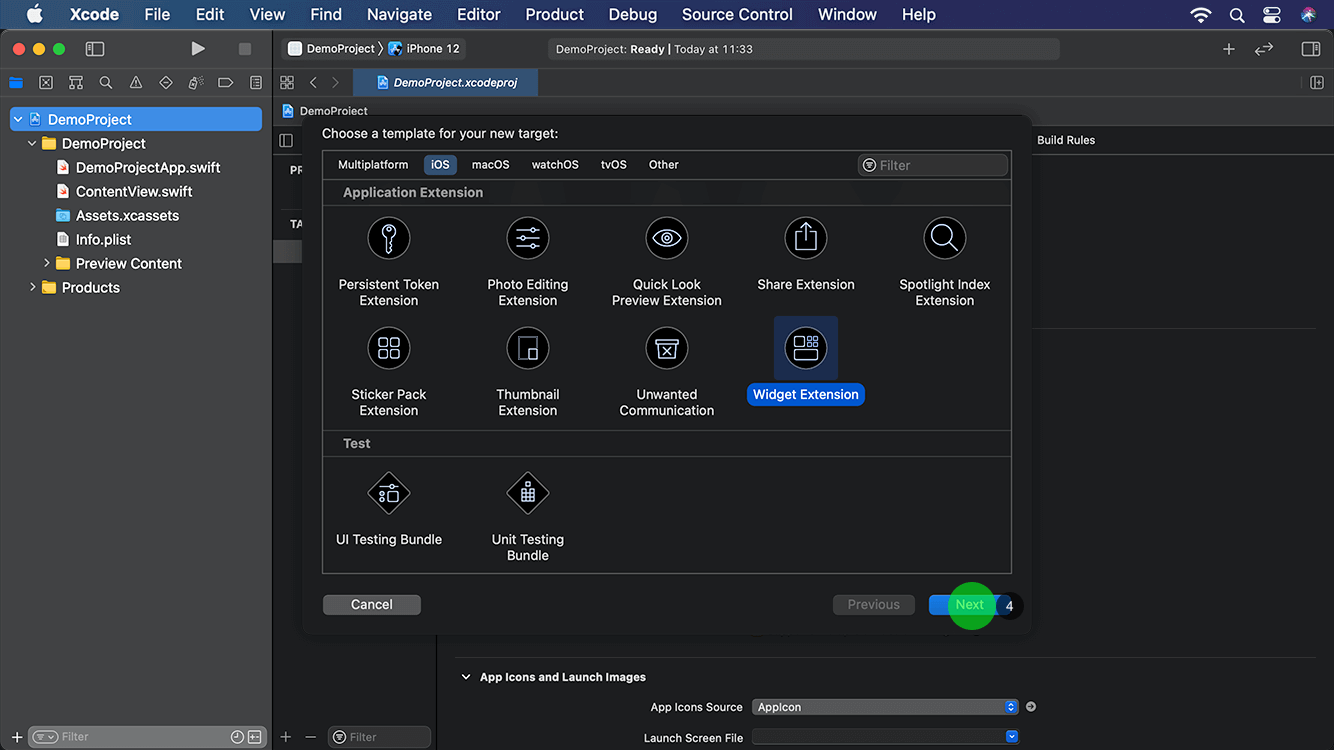1334x750 pixels.
Task: Choose the Sticker Pack Extension template
Action: click(389, 372)
